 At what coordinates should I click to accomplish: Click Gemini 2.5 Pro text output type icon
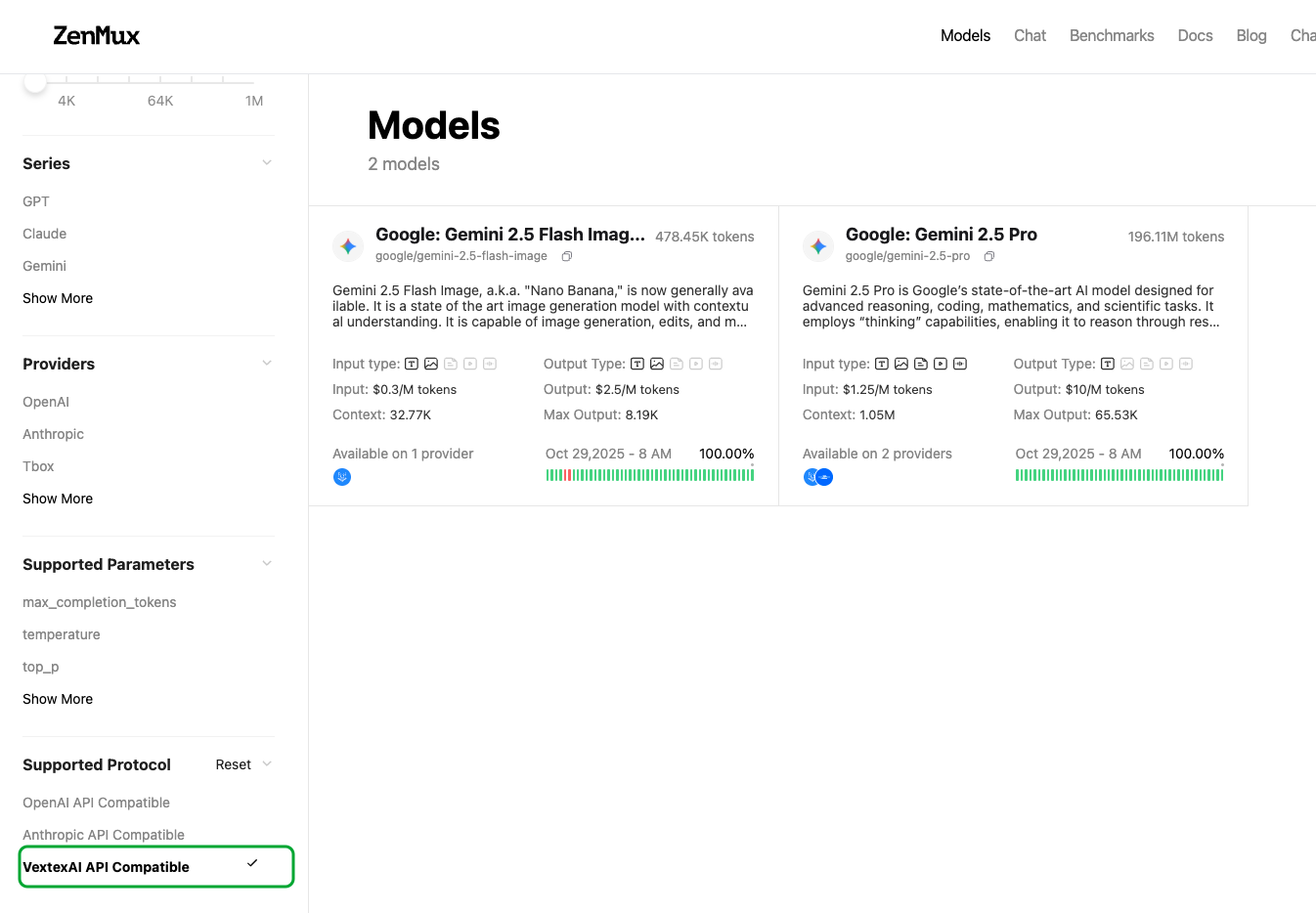(1107, 364)
